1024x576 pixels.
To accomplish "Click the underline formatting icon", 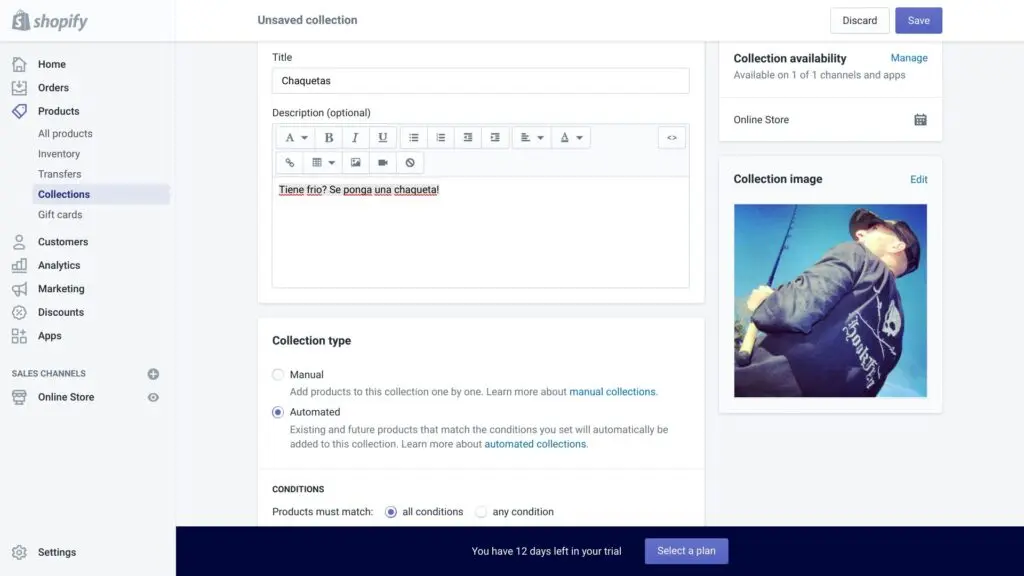I will click(382, 138).
